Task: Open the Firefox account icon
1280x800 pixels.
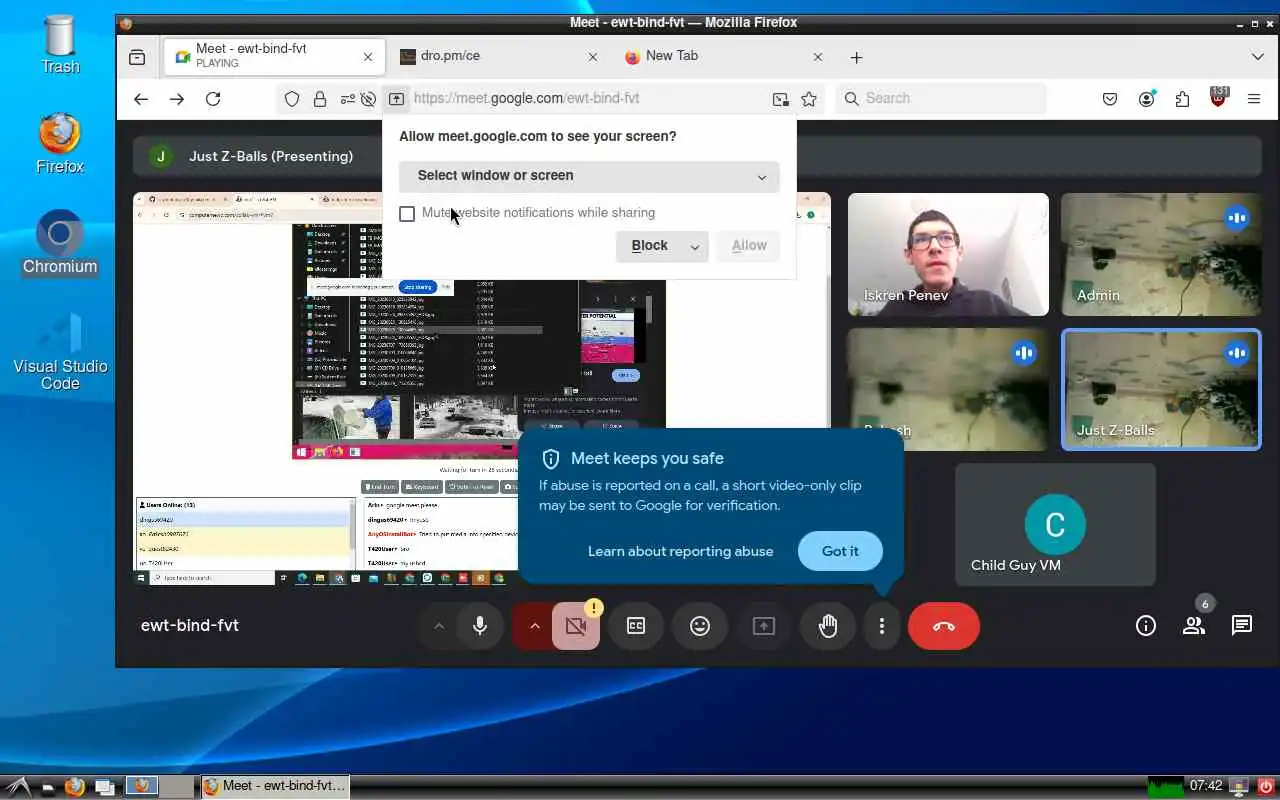Action: [1146, 99]
